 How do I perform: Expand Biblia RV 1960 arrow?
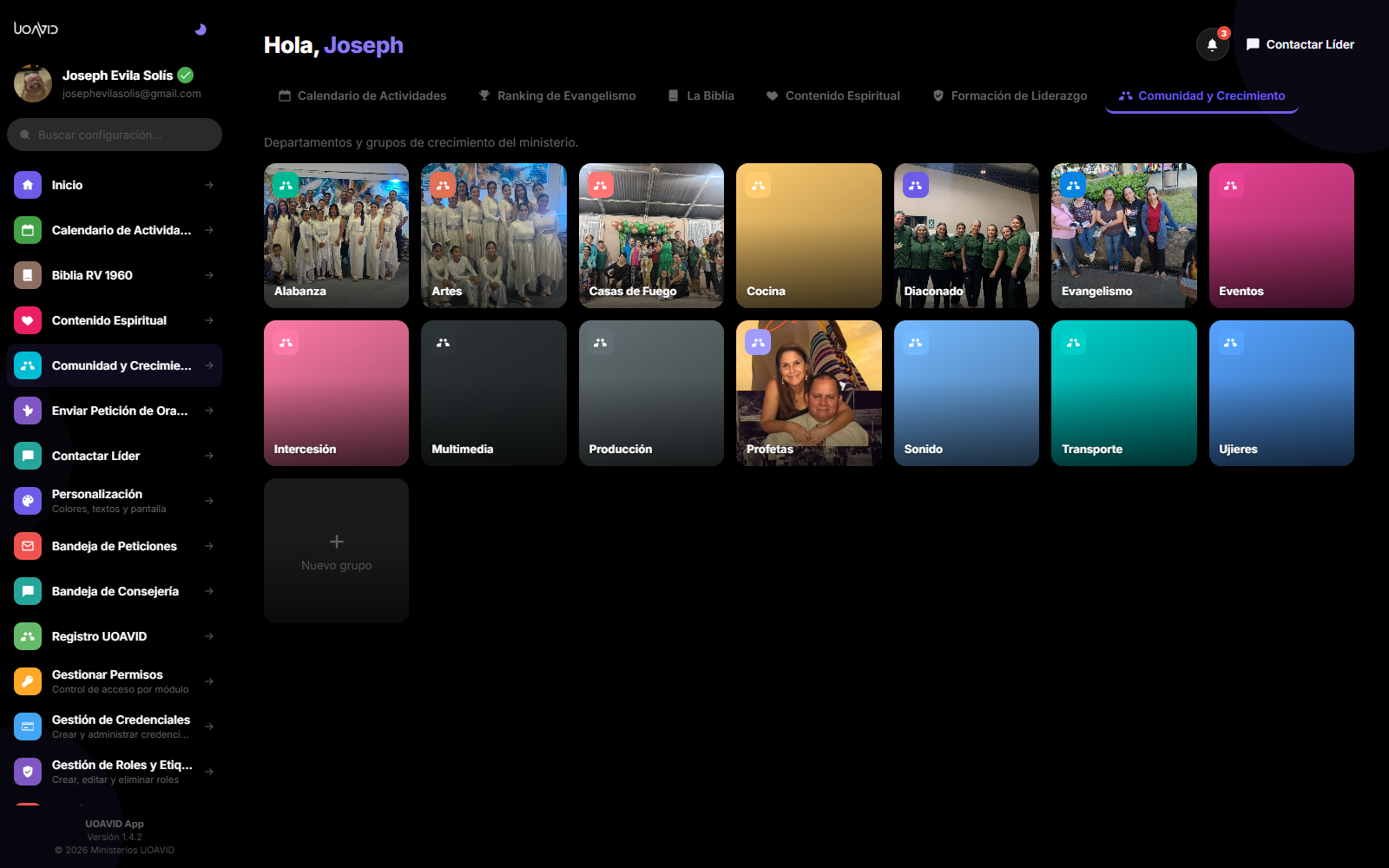tap(209, 275)
